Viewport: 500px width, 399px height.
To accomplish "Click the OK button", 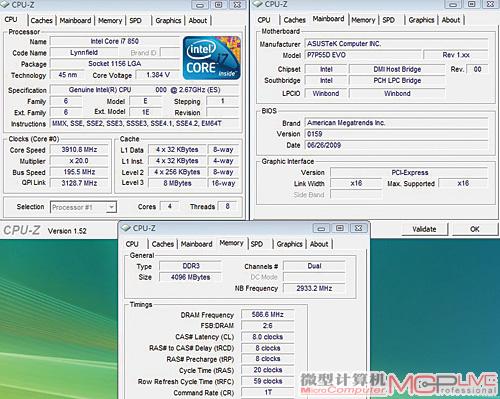I will click(x=475, y=229).
